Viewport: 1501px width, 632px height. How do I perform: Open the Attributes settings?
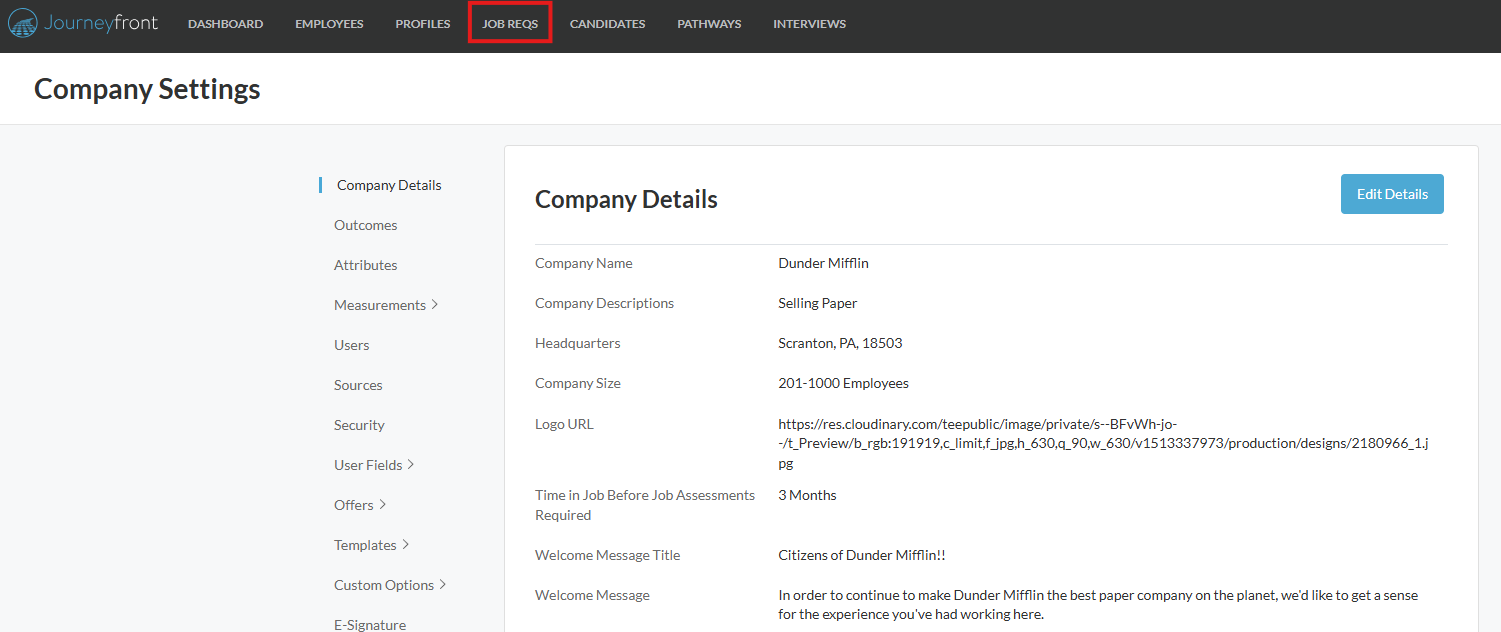tap(365, 265)
